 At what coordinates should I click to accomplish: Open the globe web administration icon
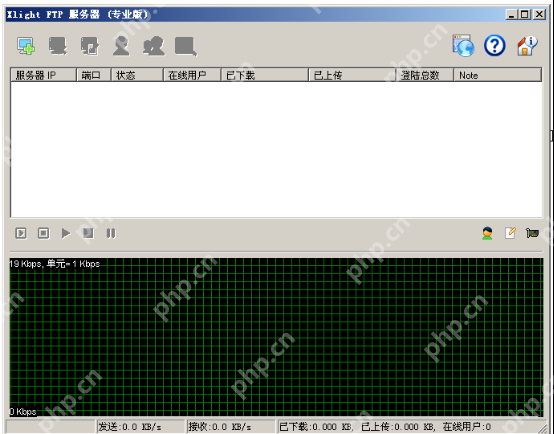(x=464, y=45)
